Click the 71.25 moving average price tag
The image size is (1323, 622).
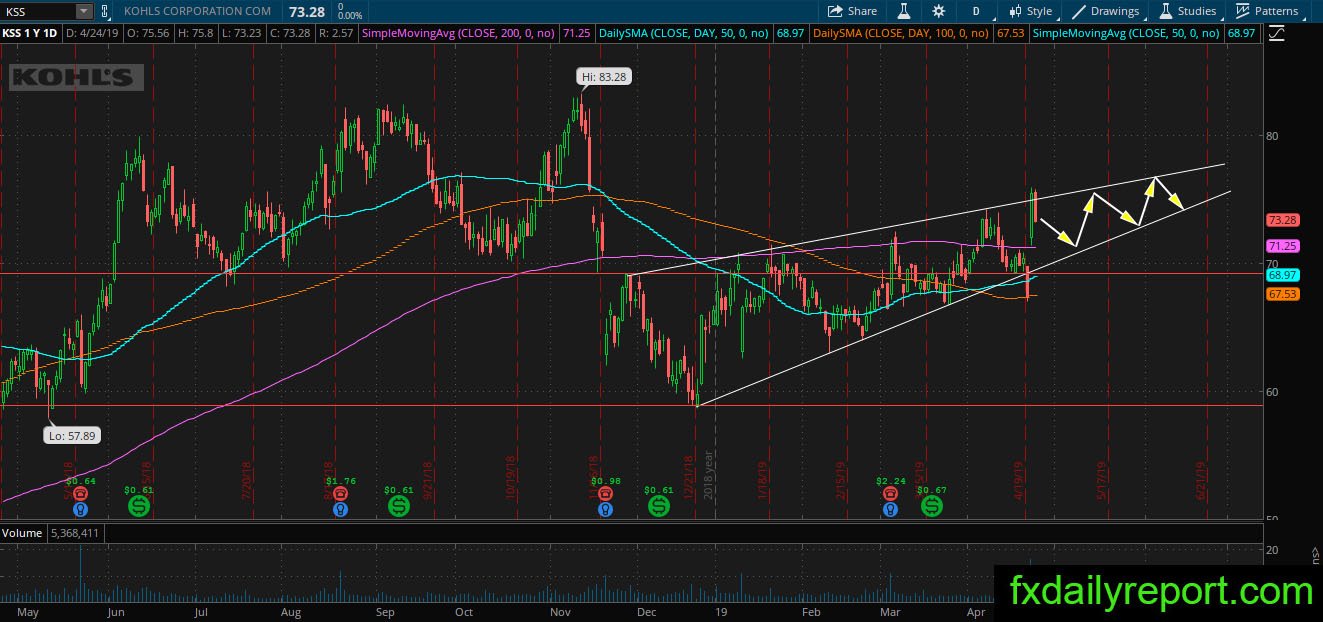coord(1281,246)
